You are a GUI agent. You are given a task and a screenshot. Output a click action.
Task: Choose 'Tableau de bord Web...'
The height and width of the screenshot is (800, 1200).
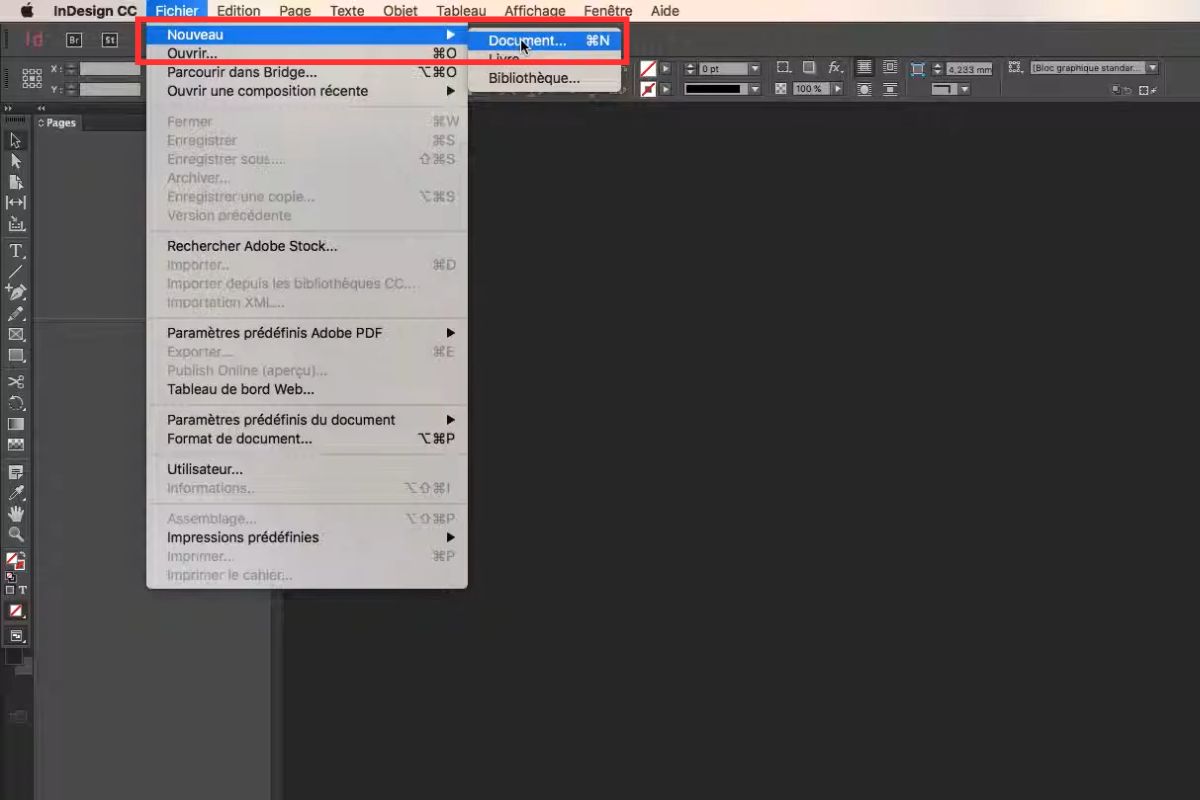(307, 390)
